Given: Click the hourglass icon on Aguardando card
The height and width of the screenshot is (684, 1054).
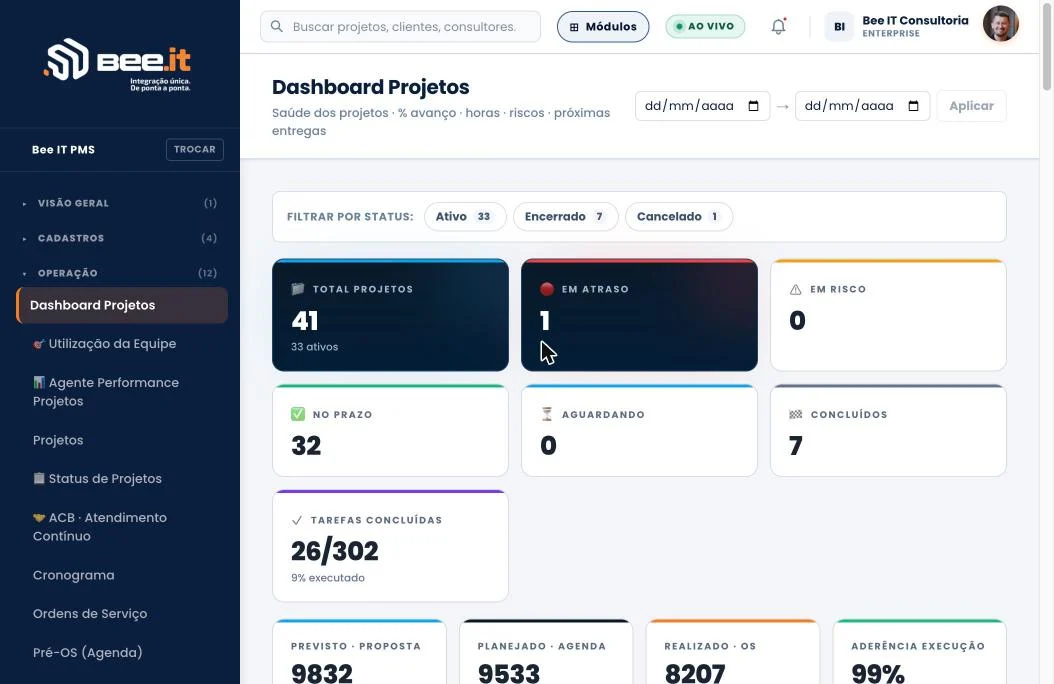Looking at the screenshot, I should [x=547, y=414].
